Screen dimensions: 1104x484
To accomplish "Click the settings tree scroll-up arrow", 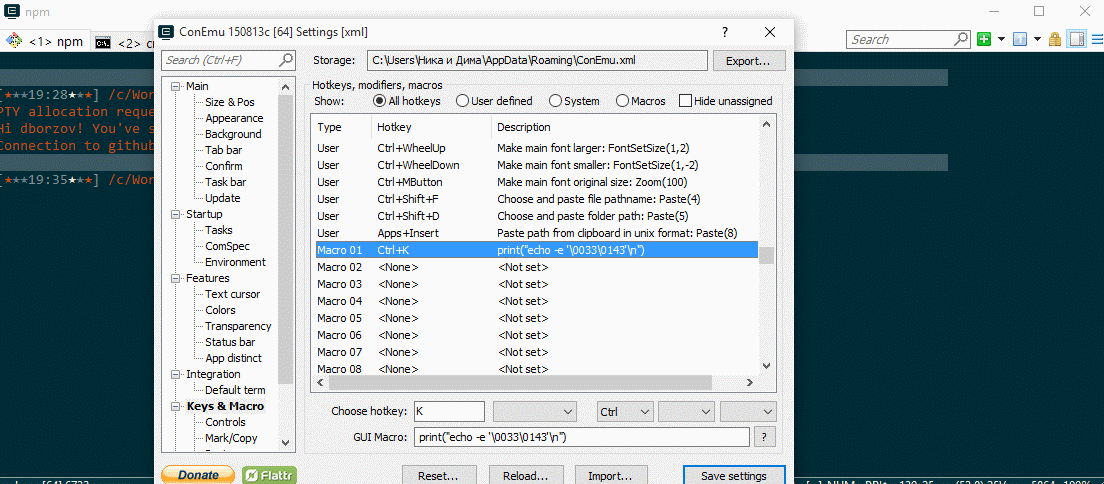I will click(x=285, y=87).
